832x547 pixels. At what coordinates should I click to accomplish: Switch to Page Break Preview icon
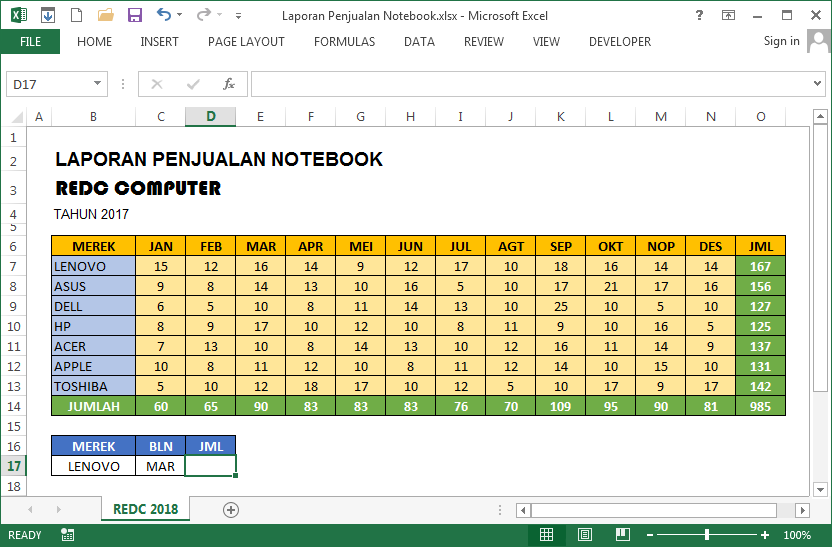(622, 535)
